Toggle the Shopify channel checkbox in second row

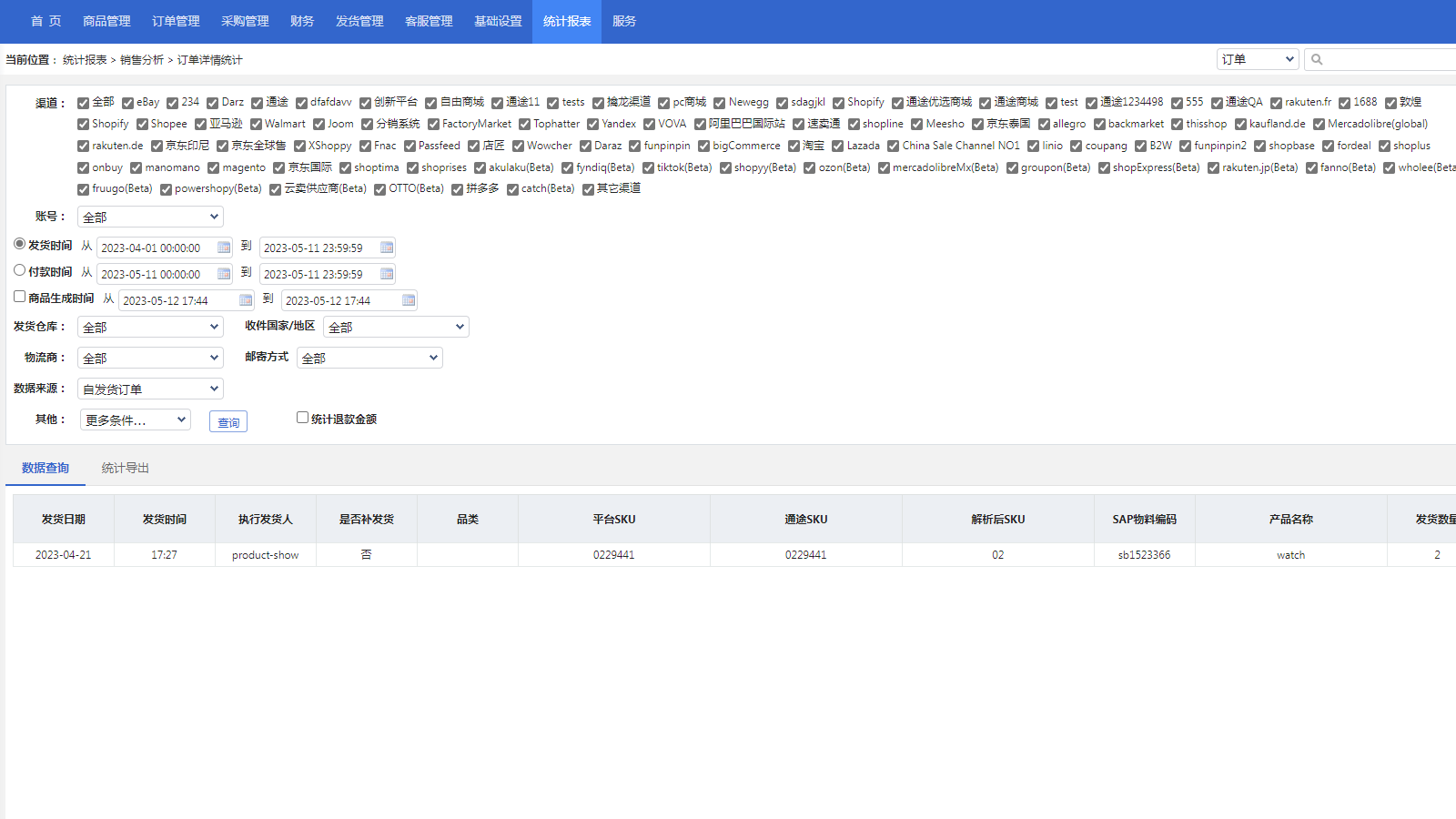(x=83, y=125)
